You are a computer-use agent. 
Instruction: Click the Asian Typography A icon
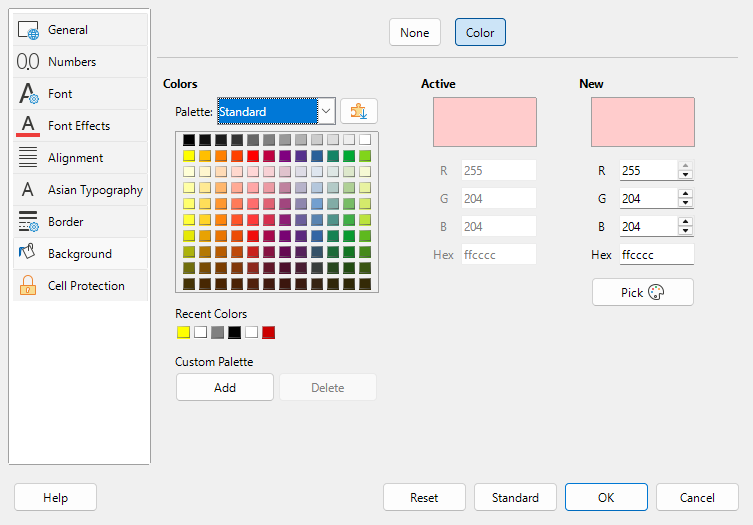(x=28, y=189)
